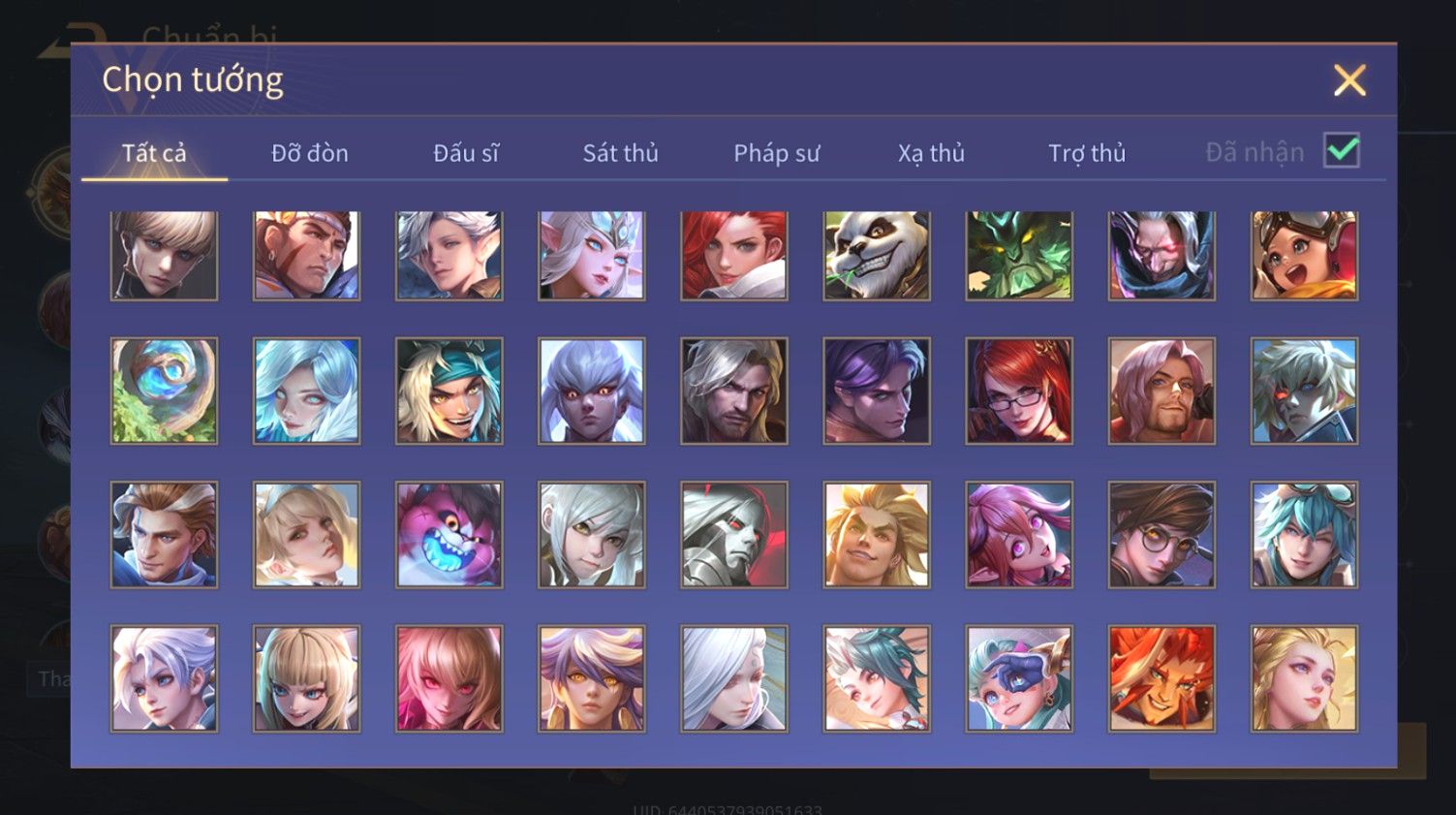The height and width of the screenshot is (815, 1456).
Task: Open the Trợ thủ tab
Action: point(1087,153)
